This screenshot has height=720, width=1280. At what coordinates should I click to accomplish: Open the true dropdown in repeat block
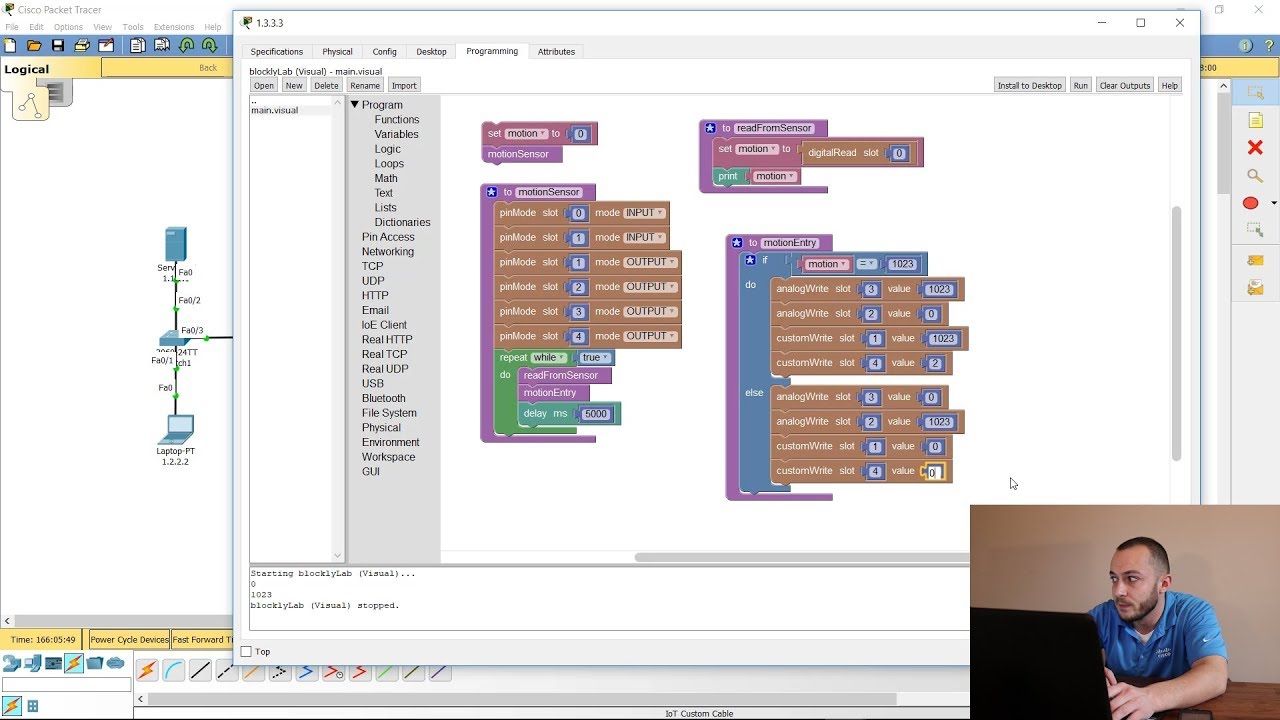[594, 358]
